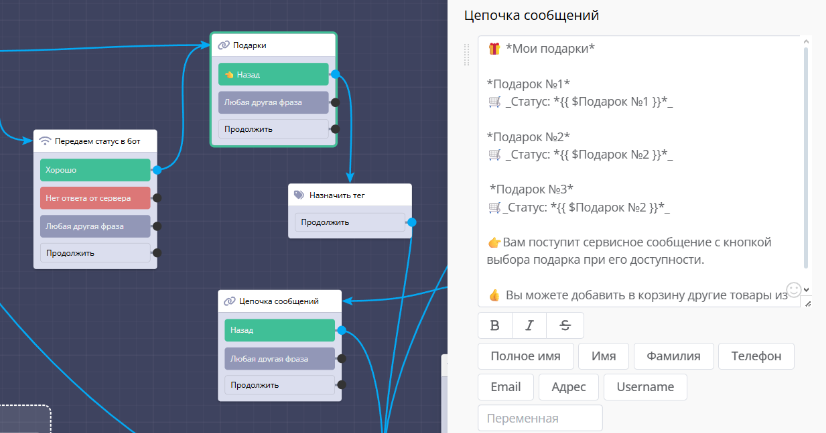The image size is (826, 433).
Task: Click the link icon on Подарки node
Action: (x=223, y=45)
